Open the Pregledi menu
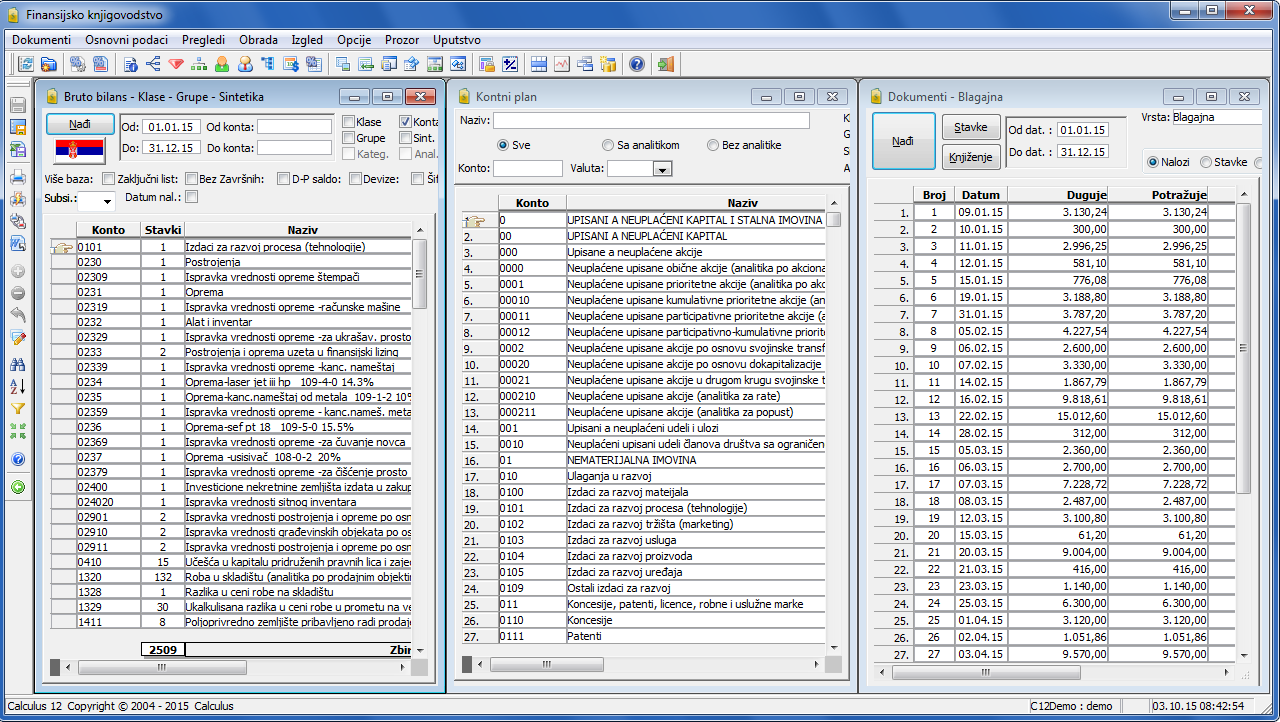This screenshot has height=722, width=1280. [203, 40]
